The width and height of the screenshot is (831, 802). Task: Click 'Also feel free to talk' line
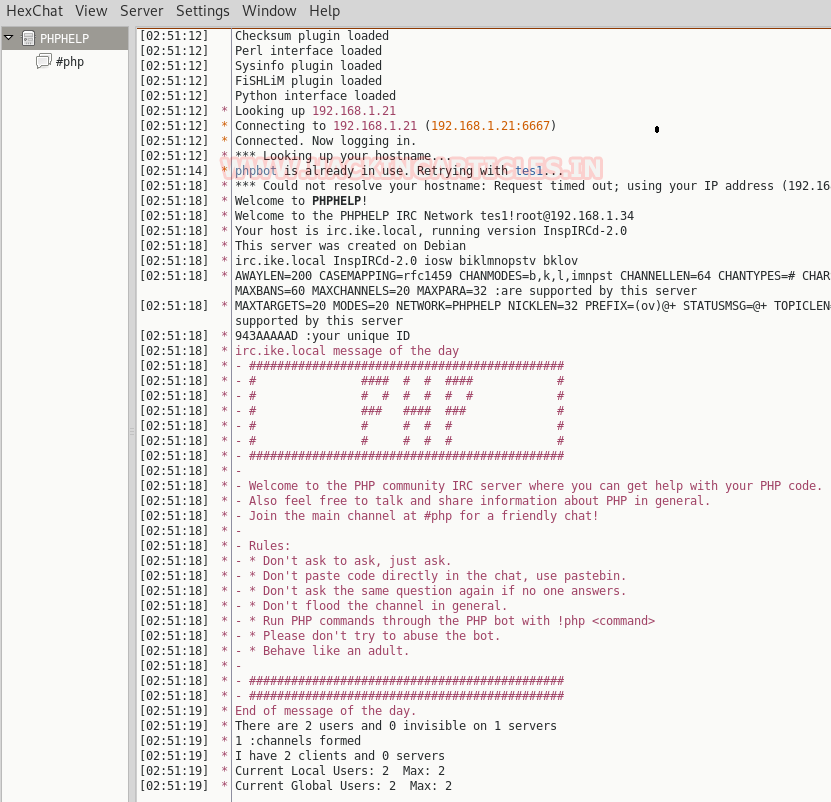479,501
